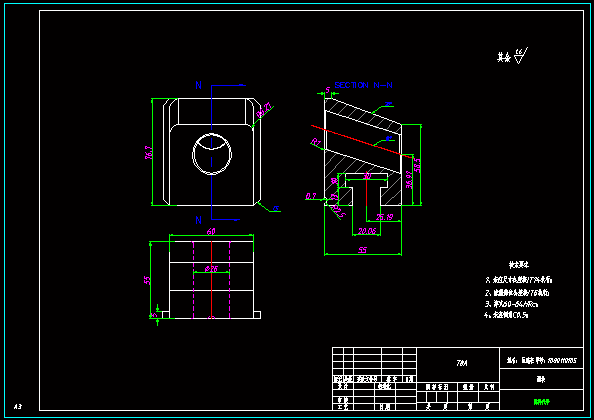Screen dimensions: 594x420
Task: Select technical note number 3
Action: pos(512,304)
